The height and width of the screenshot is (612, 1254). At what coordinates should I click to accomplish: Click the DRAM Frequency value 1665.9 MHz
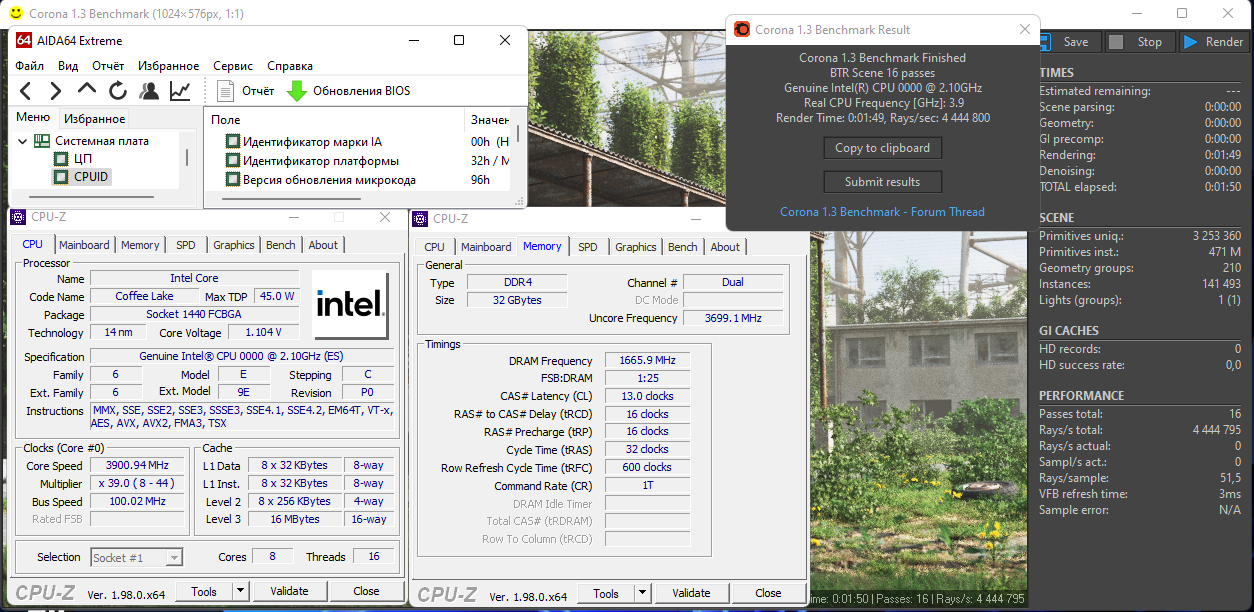pos(648,361)
